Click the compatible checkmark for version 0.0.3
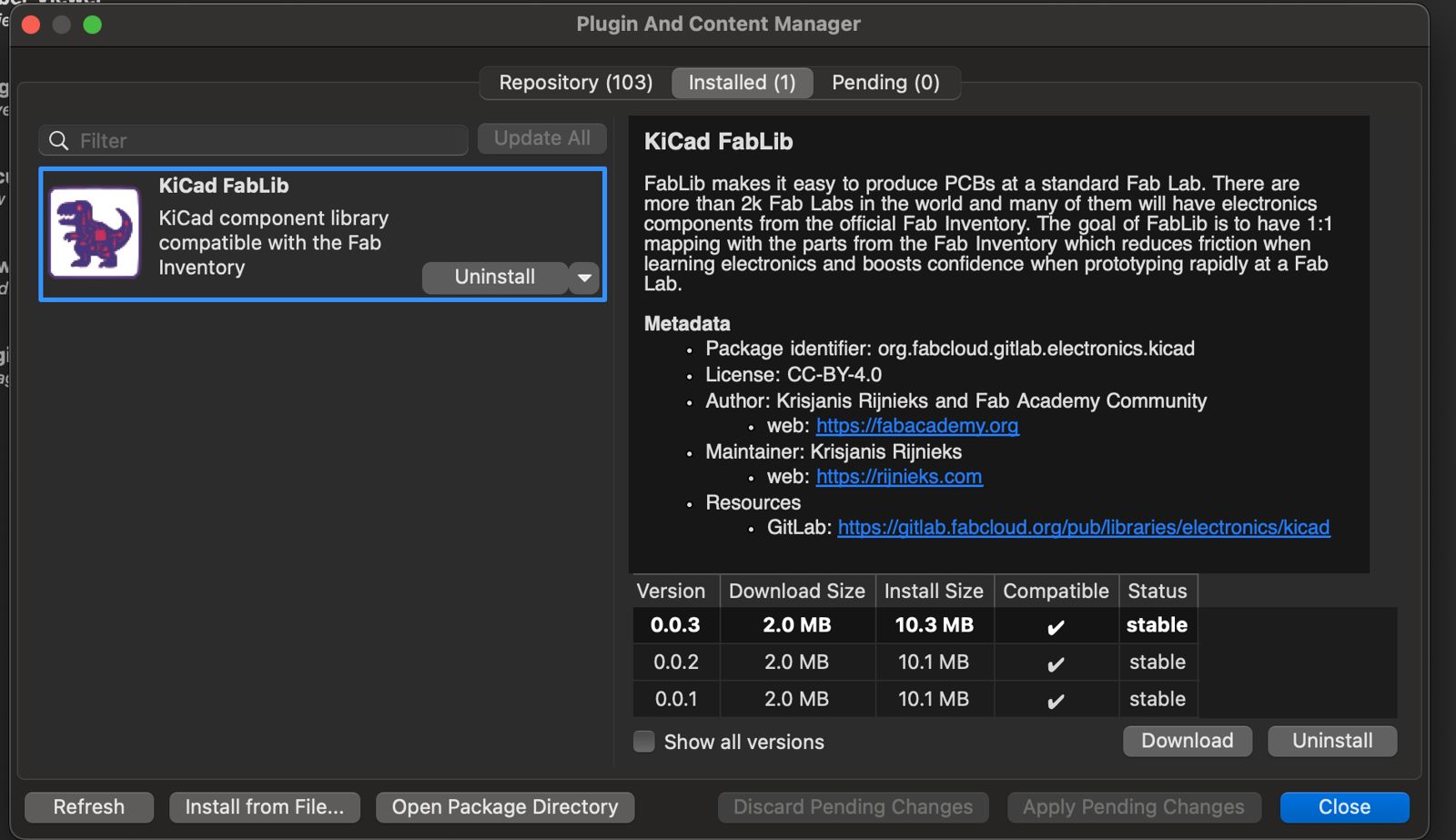This screenshot has width=1456, height=840. [1056, 627]
